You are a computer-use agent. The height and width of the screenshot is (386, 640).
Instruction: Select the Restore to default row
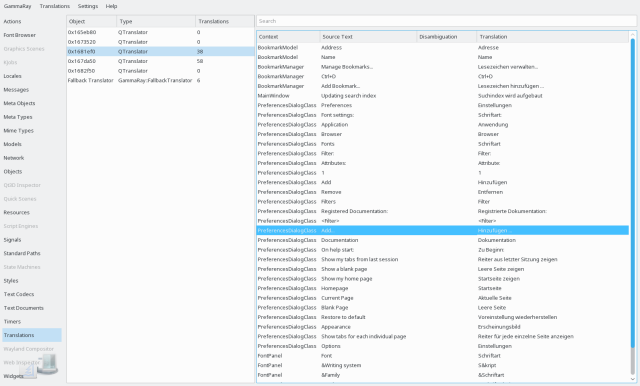(443, 317)
